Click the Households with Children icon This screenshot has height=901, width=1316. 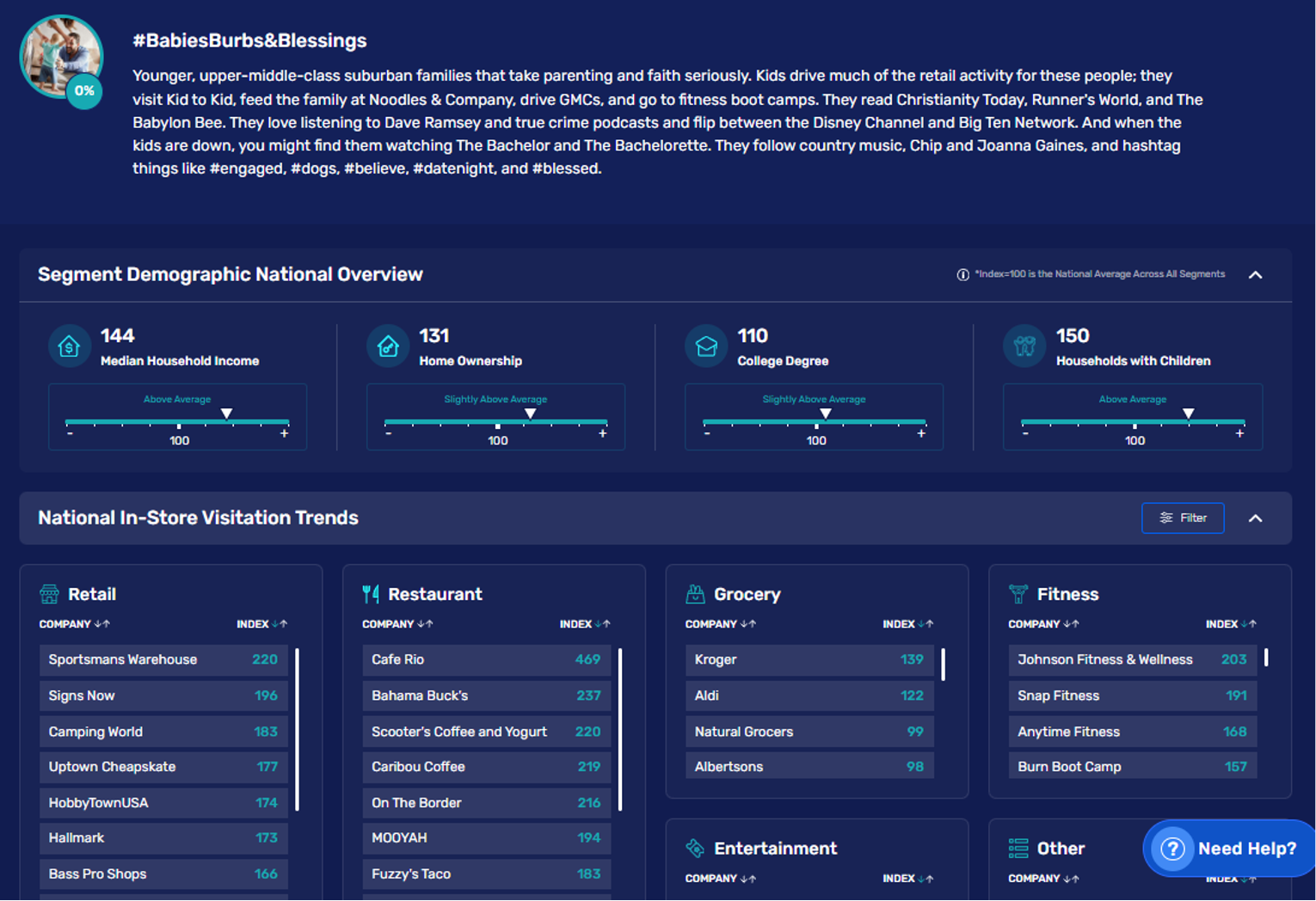(x=1024, y=346)
